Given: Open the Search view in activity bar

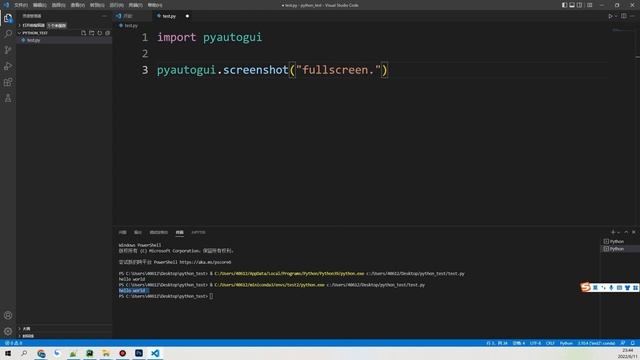Looking at the screenshot, I should click(8, 33).
